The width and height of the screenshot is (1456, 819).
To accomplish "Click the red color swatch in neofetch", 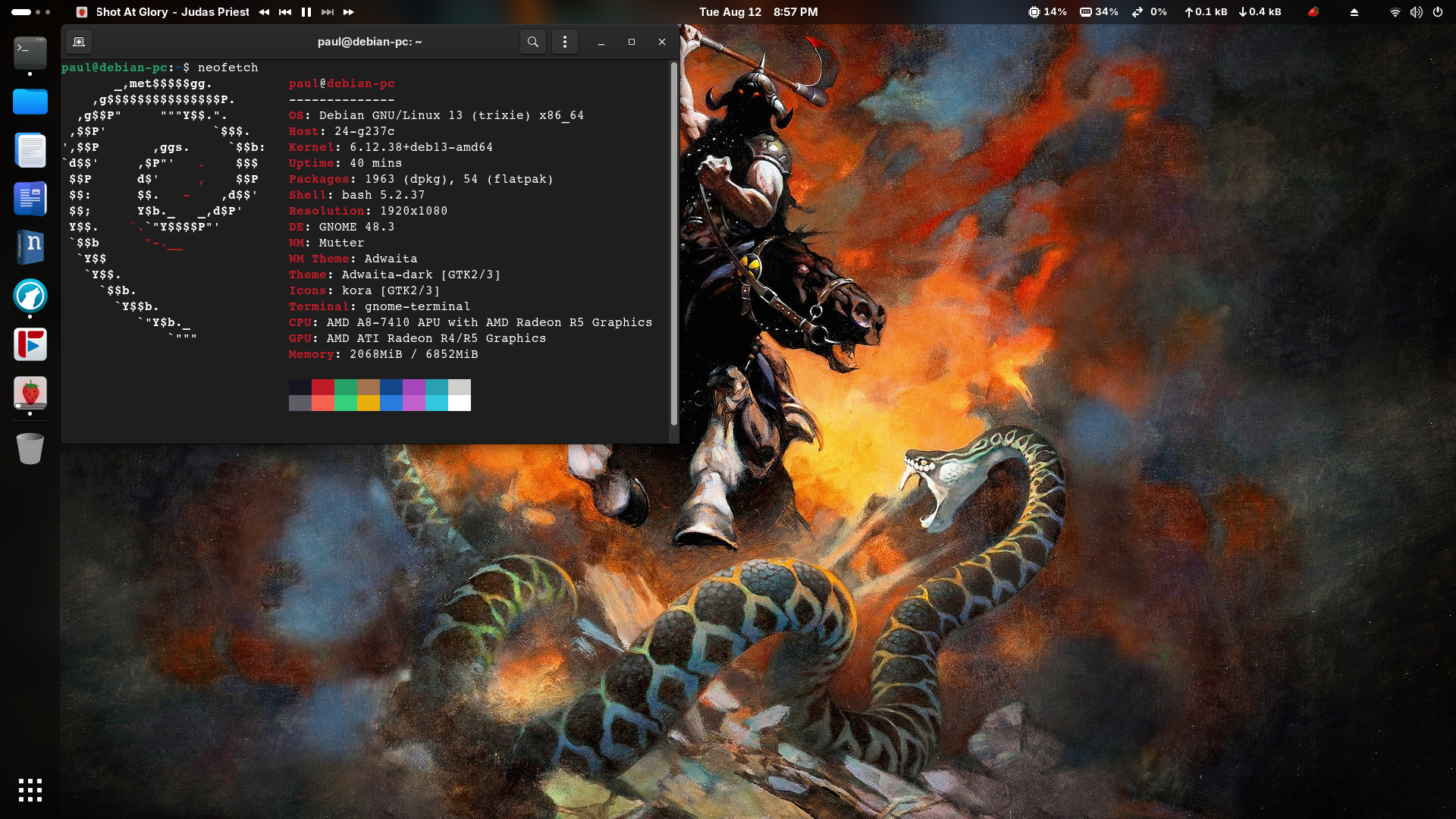I will pyautogui.click(x=323, y=388).
